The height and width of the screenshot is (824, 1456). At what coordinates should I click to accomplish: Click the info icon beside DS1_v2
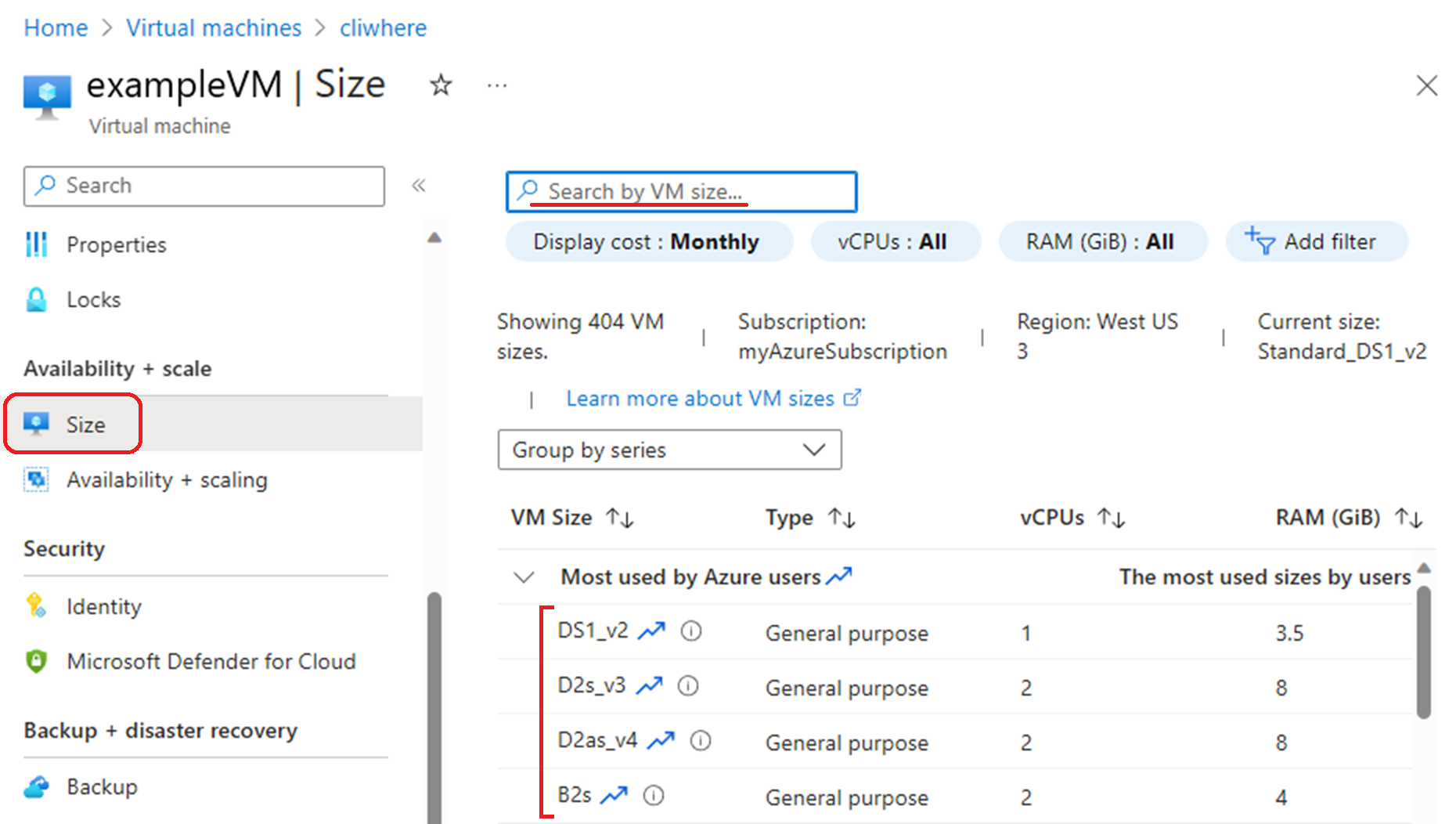(691, 631)
